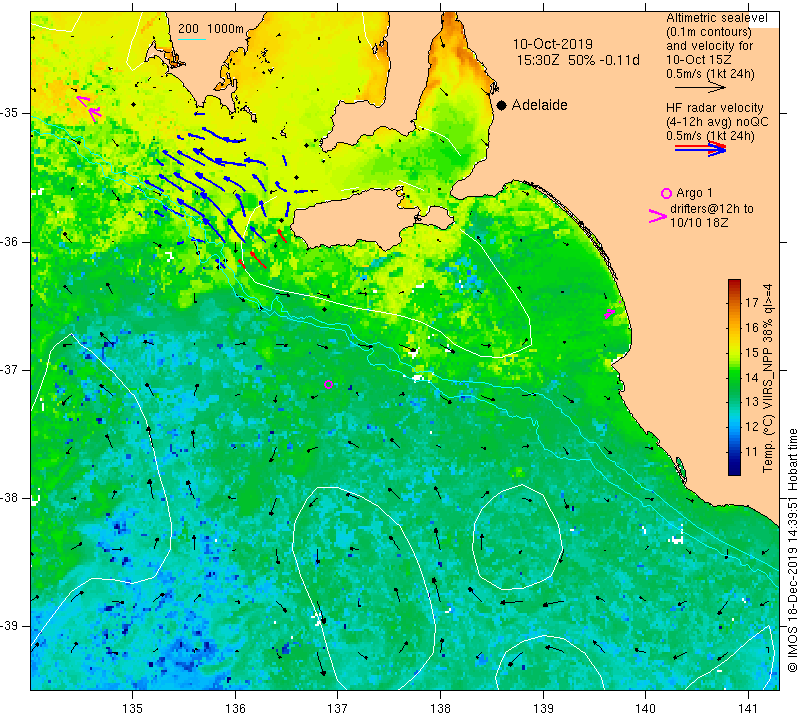800x720 pixels.
Task: Click the Altimetric sealevel legend text
Action: tap(717, 18)
